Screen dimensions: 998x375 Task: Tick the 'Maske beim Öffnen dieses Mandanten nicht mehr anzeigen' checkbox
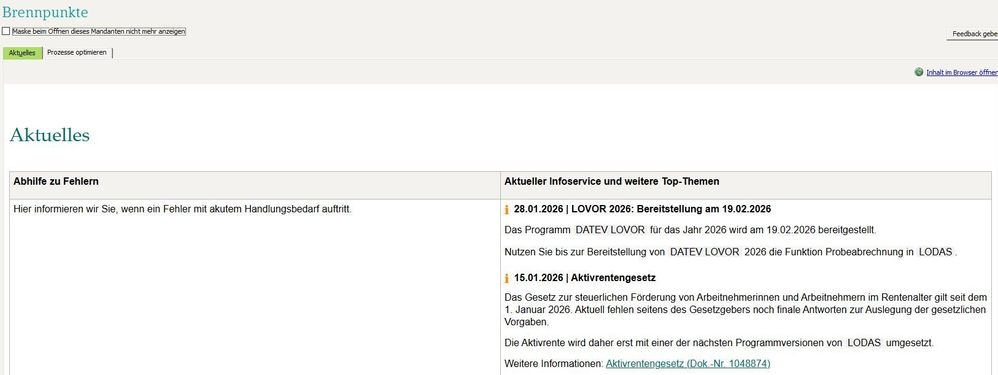click(6, 31)
